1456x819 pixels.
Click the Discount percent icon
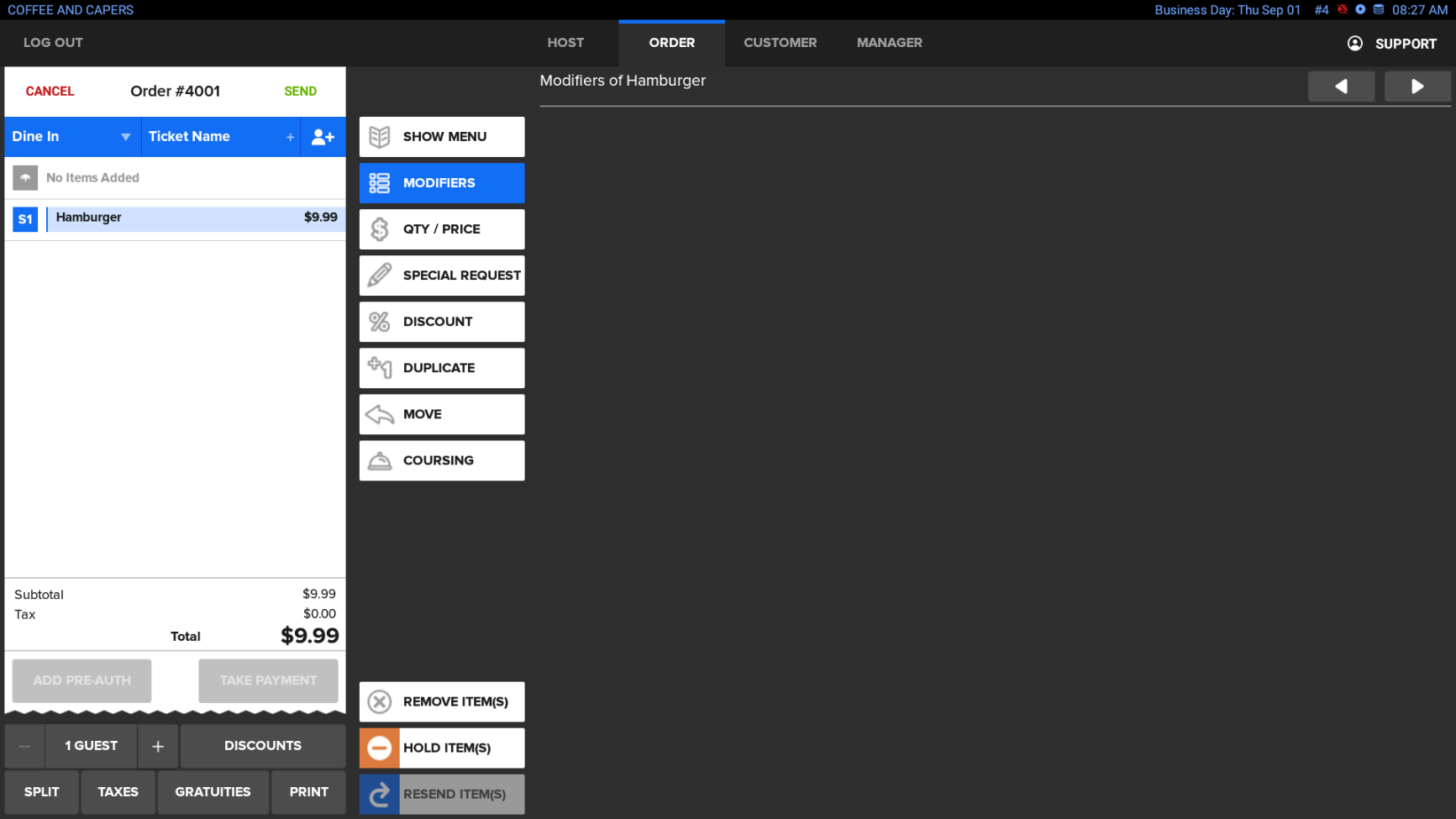(x=380, y=322)
